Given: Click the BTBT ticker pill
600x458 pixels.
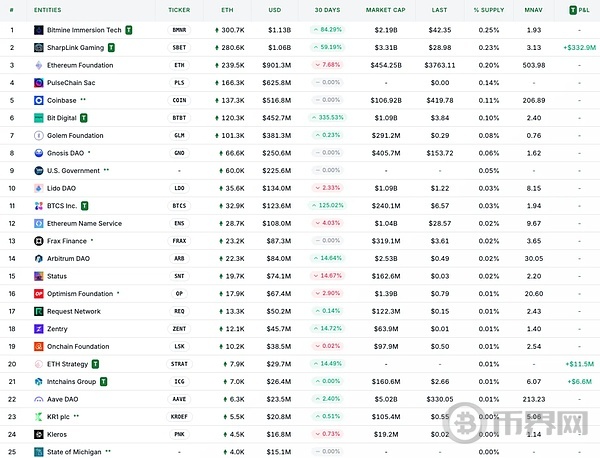Looking at the screenshot, I should click(x=179, y=118).
